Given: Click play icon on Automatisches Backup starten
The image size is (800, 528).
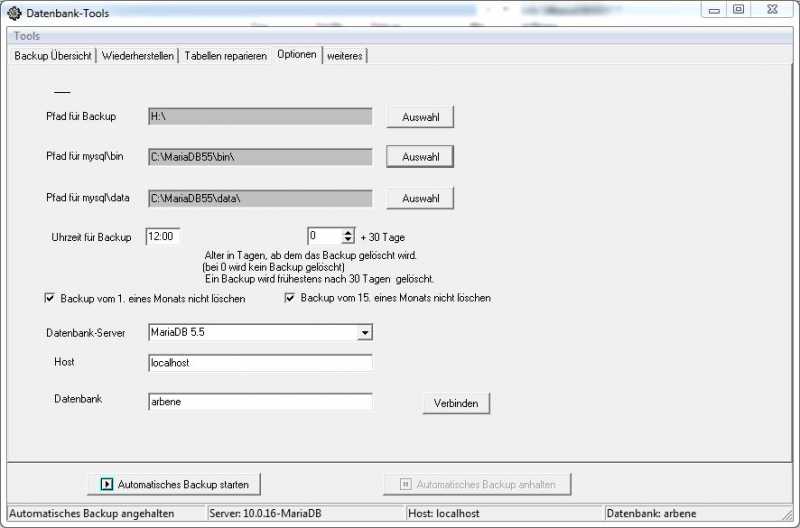Looking at the screenshot, I should pyautogui.click(x=107, y=484).
